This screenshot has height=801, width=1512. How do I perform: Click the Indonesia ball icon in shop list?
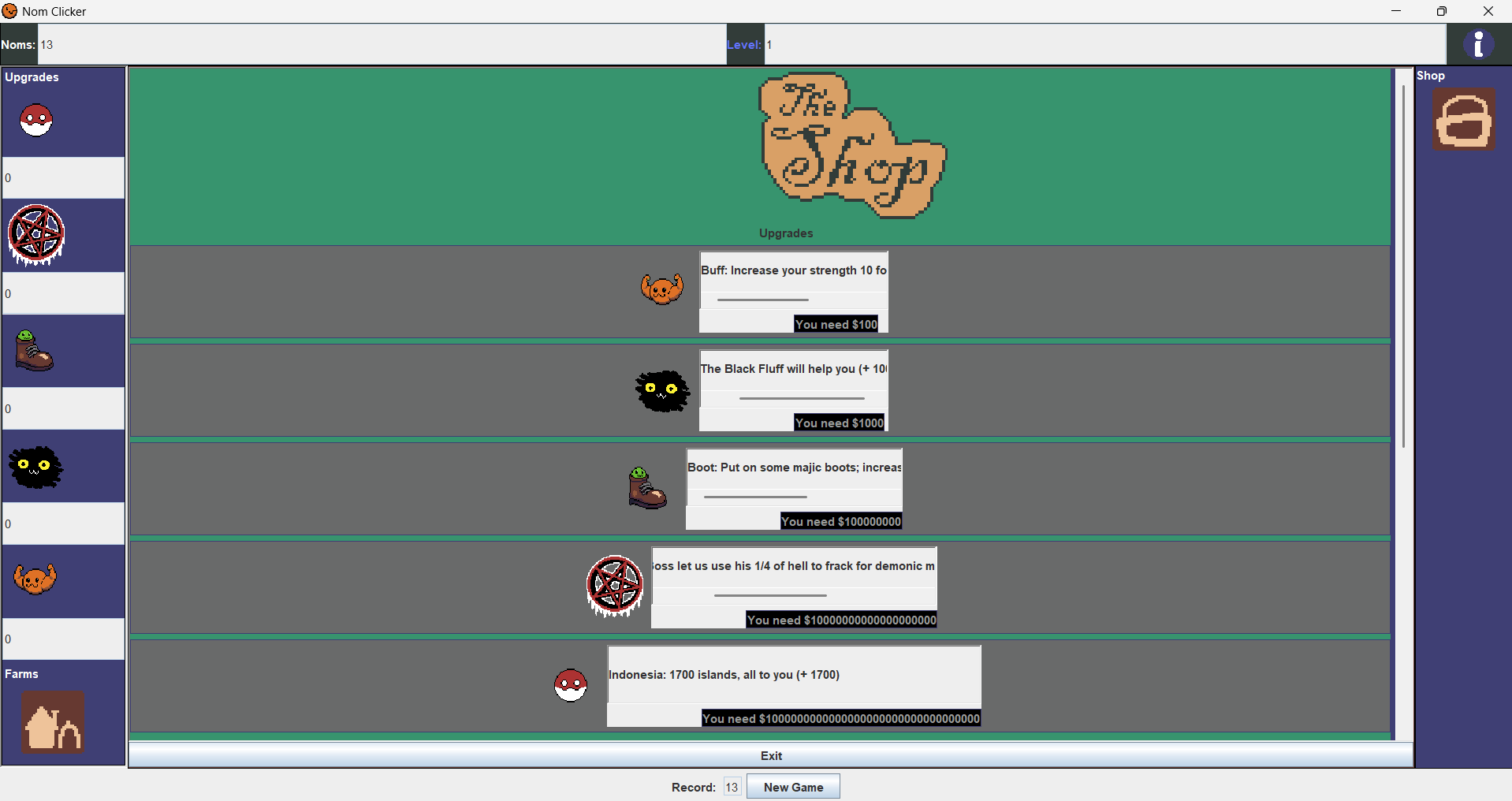(570, 685)
